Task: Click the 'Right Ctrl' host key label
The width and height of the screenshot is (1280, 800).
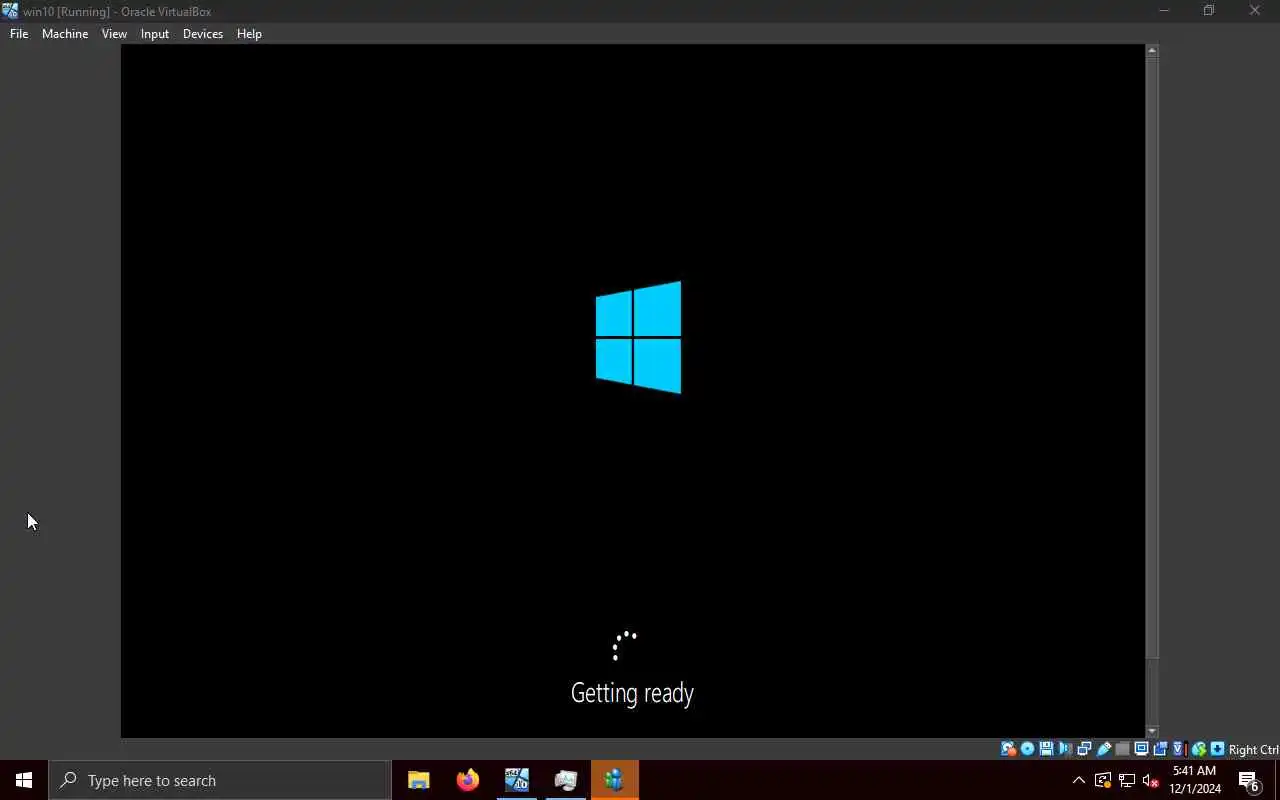Action: point(1253,749)
